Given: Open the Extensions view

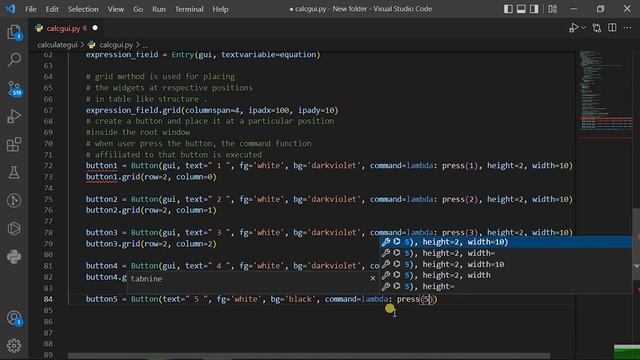Looking at the screenshot, I should click(14, 144).
